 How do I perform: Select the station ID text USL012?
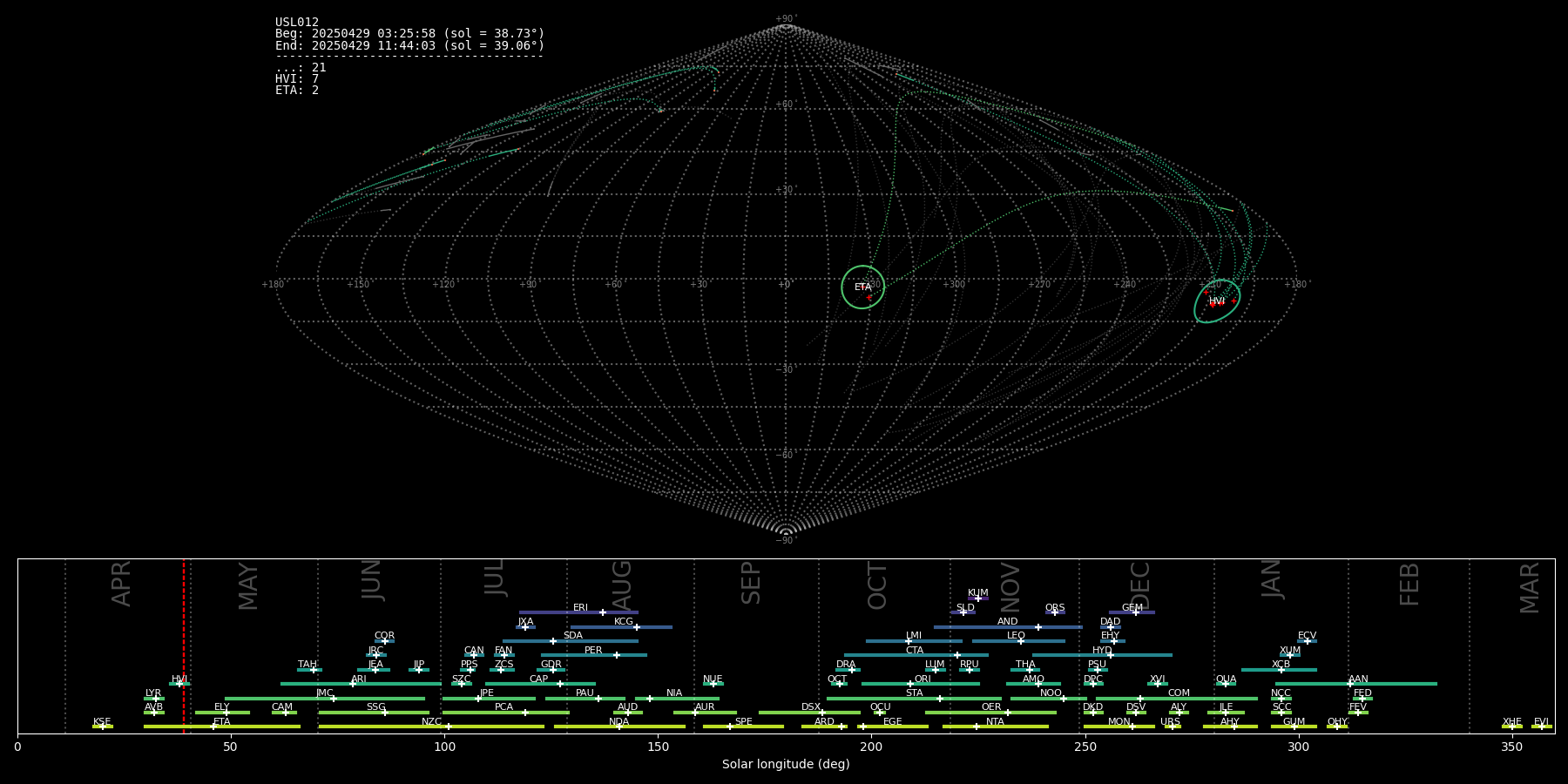pos(297,23)
